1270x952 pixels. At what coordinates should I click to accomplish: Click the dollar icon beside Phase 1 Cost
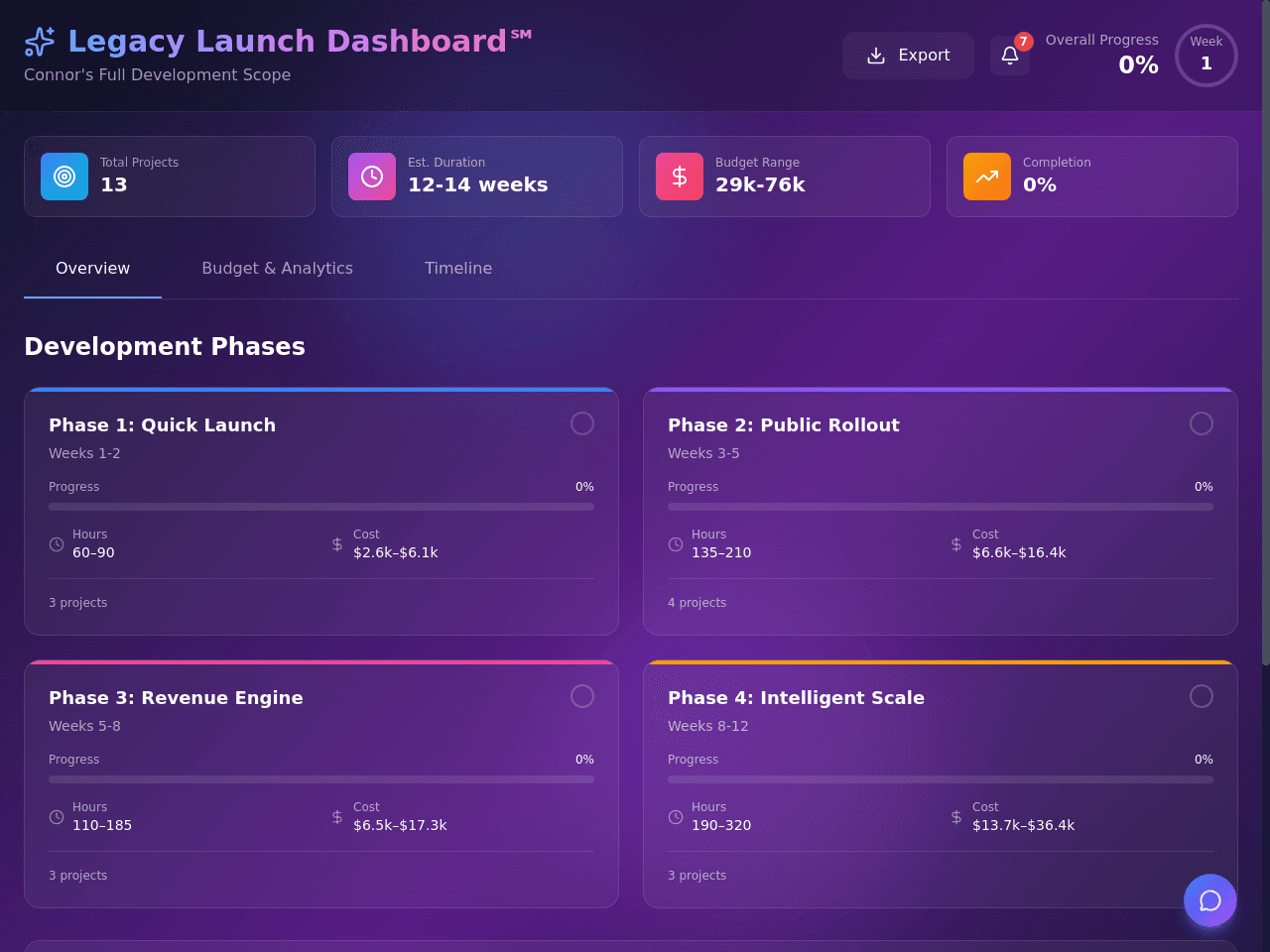tap(337, 544)
